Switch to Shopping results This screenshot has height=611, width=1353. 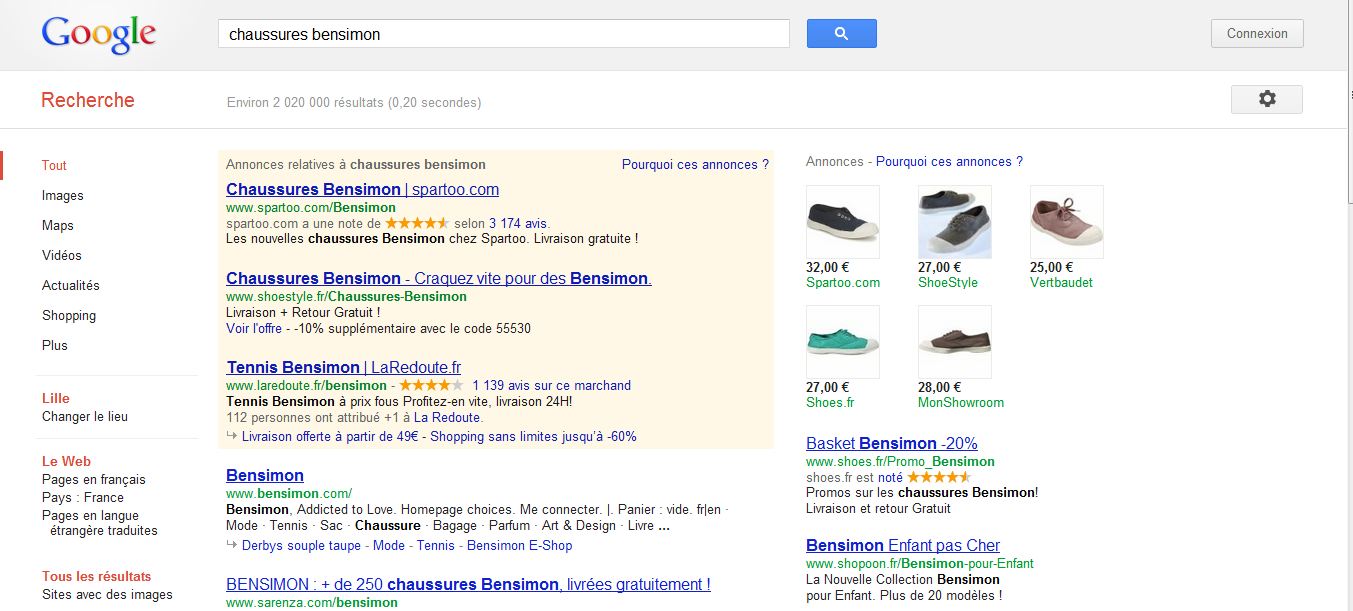pyautogui.click(x=69, y=316)
